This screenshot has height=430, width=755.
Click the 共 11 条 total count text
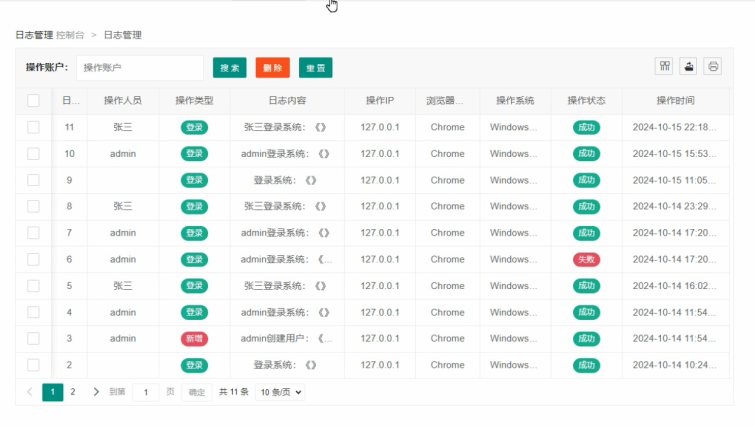coord(234,392)
